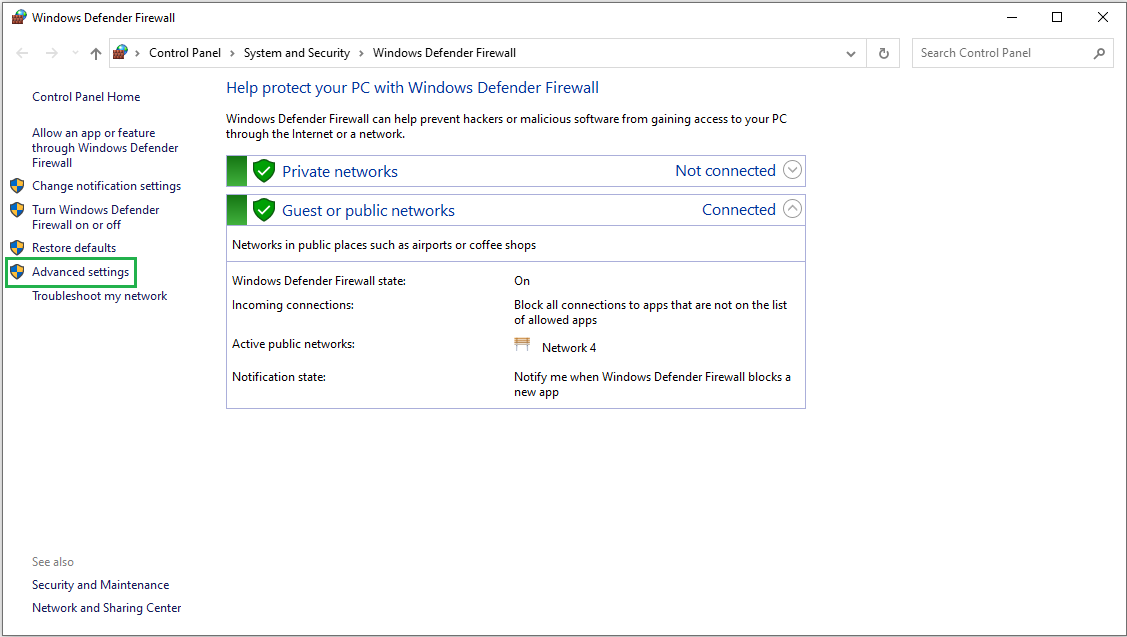Open System and Security breadcrumb
The image size is (1127, 637).
(x=297, y=53)
